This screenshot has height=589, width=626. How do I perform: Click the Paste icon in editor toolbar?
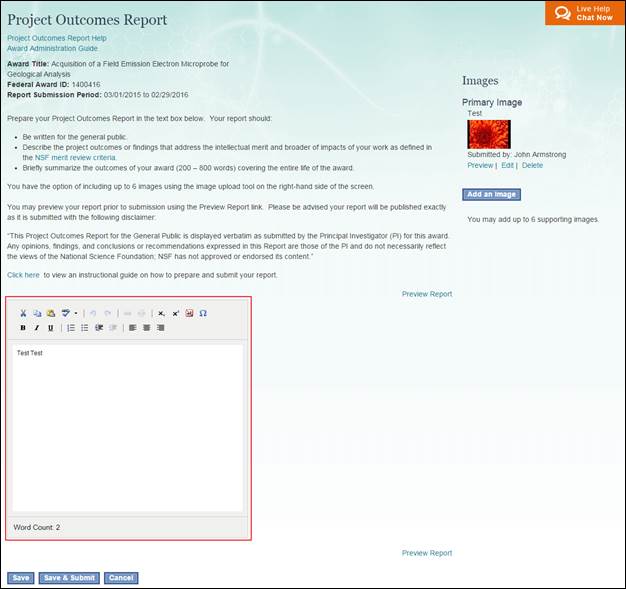pyautogui.click(x=50, y=313)
